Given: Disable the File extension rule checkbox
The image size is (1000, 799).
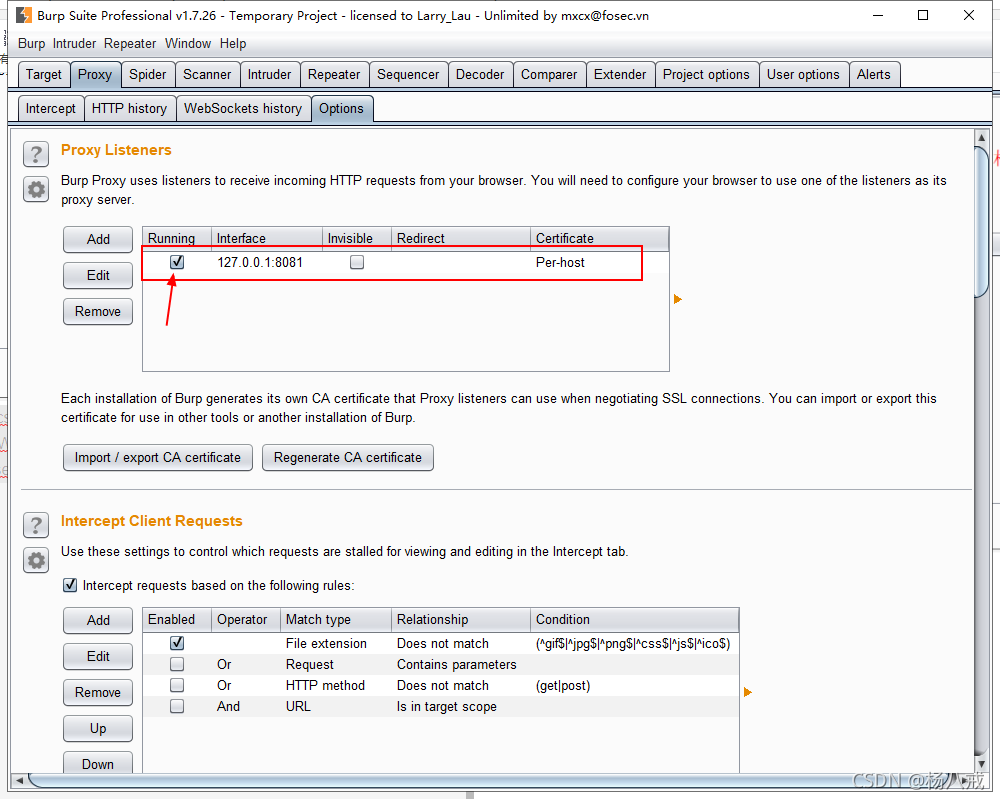Looking at the screenshot, I should tap(177, 643).
